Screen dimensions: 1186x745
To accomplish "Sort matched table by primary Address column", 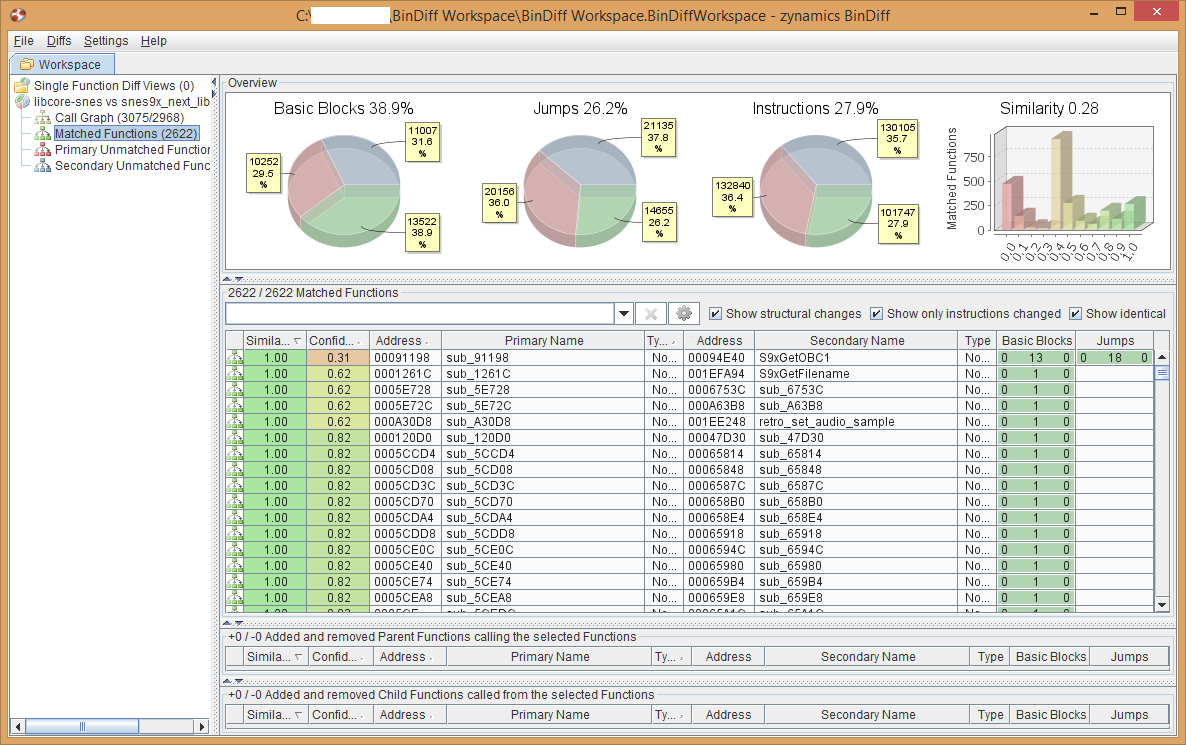I will click(x=405, y=340).
